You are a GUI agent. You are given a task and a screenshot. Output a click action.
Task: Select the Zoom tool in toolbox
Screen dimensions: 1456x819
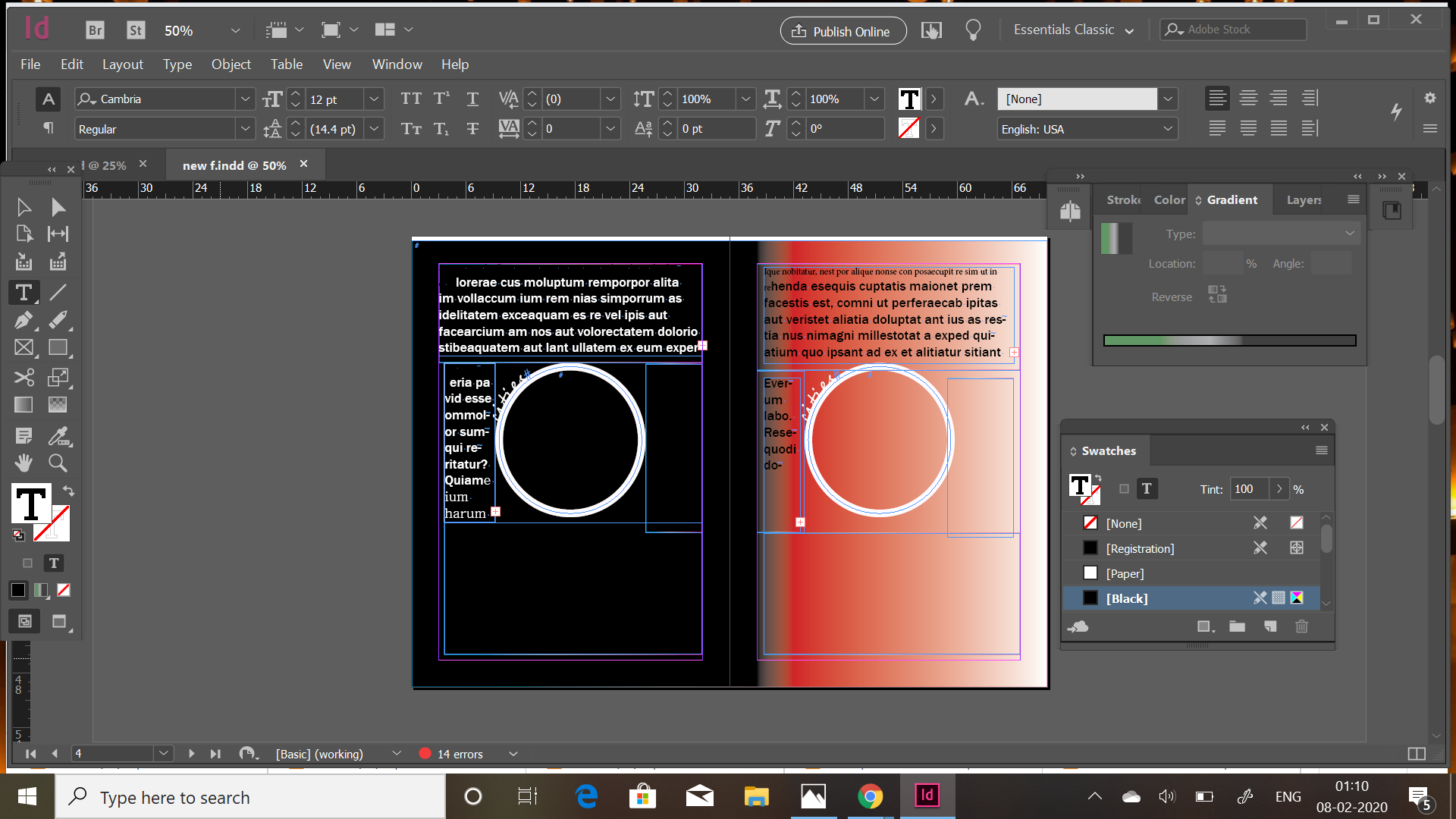coord(58,463)
